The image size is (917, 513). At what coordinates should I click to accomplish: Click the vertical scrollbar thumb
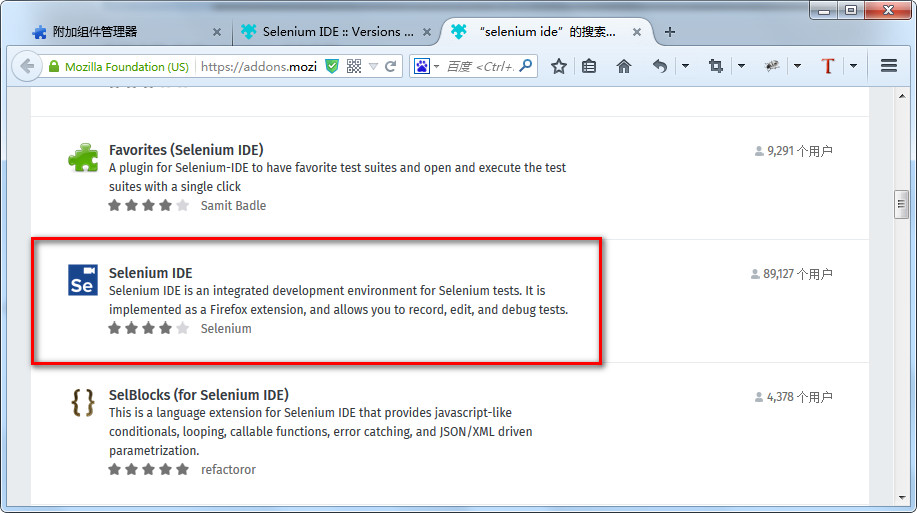point(901,204)
